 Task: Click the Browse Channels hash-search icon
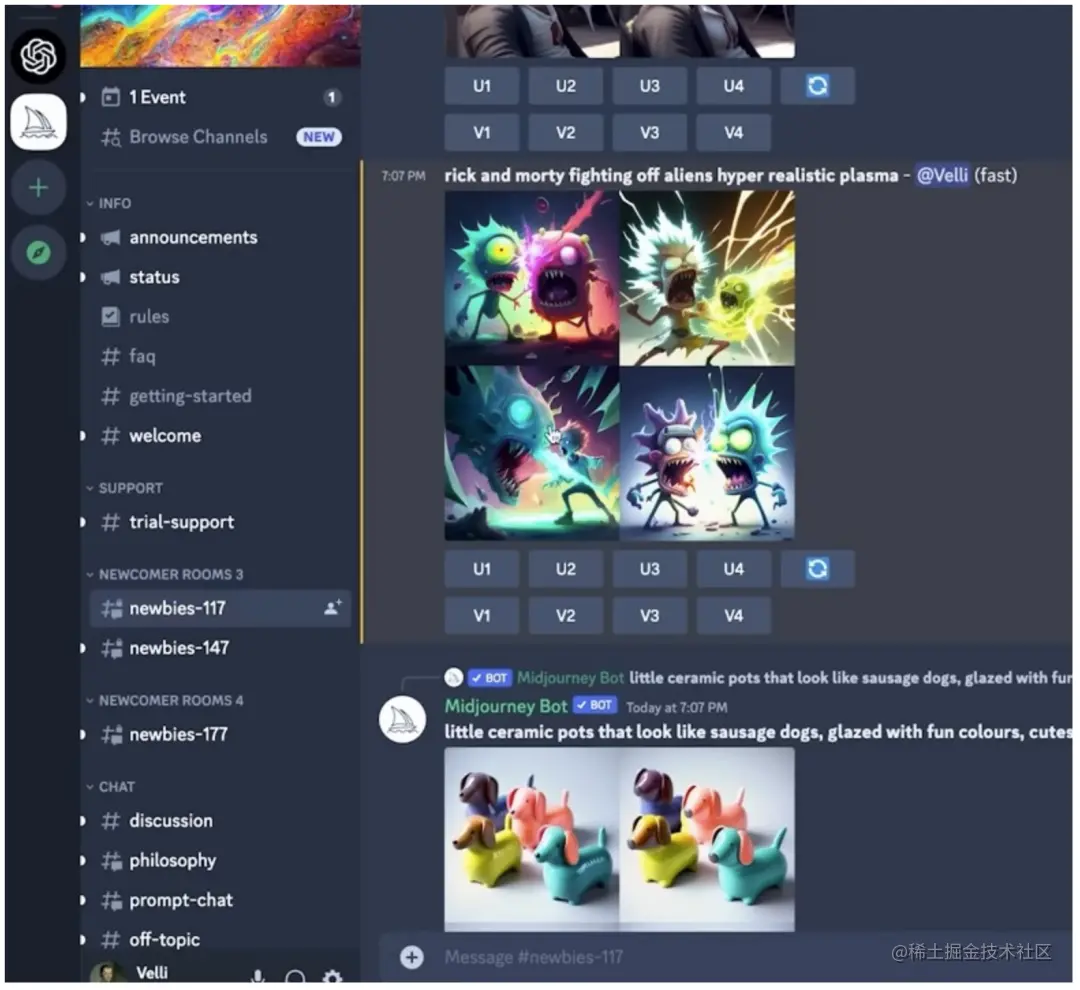[x=111, y=137]
